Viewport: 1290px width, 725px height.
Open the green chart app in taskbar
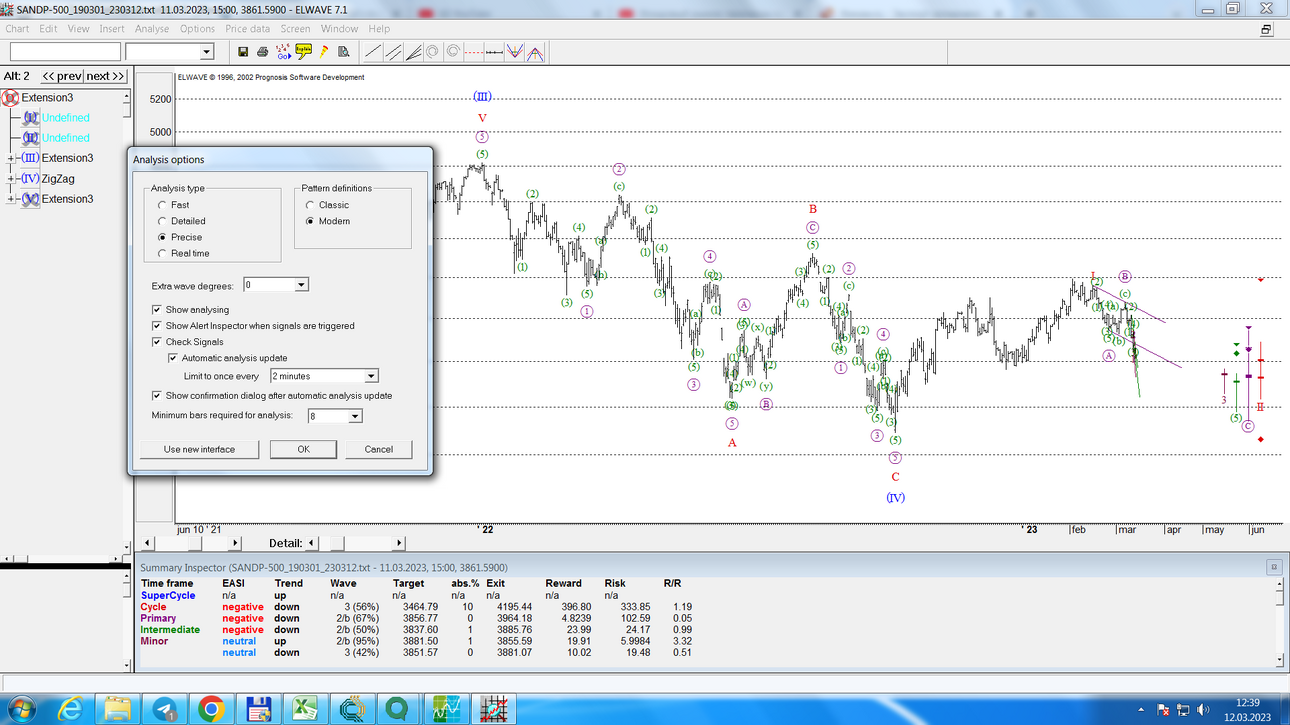pyautogui.click(x=446, y=709)
